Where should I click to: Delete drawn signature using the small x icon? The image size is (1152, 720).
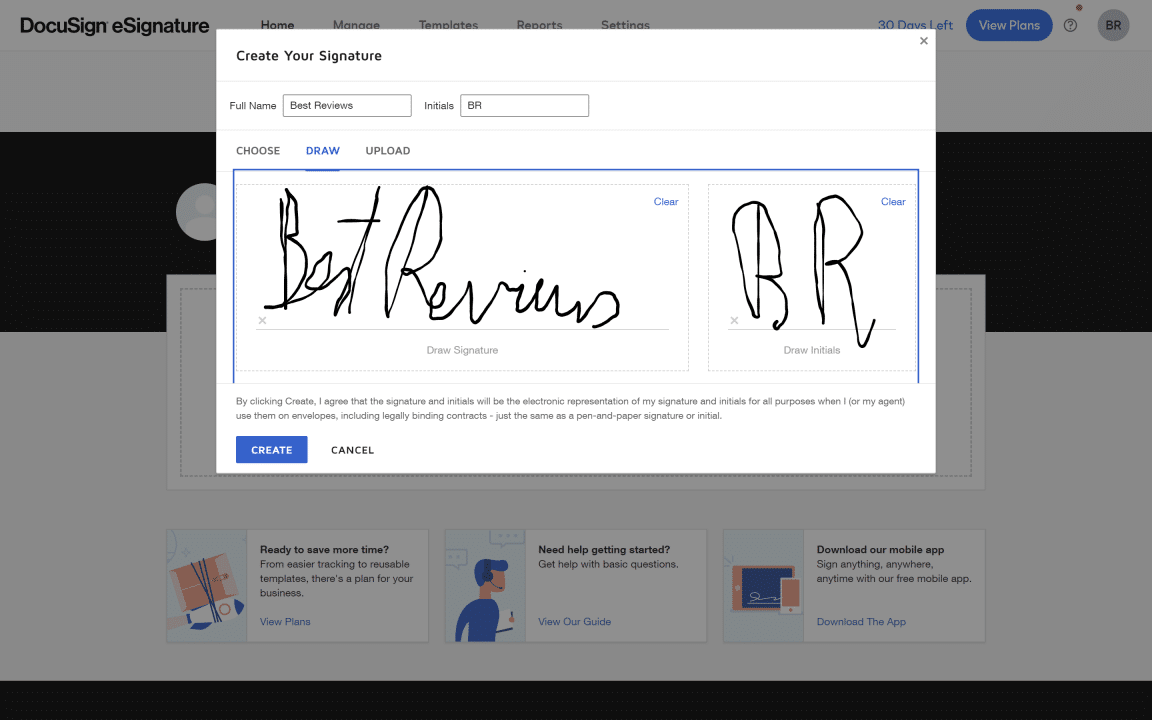click(x=262, y=320)
